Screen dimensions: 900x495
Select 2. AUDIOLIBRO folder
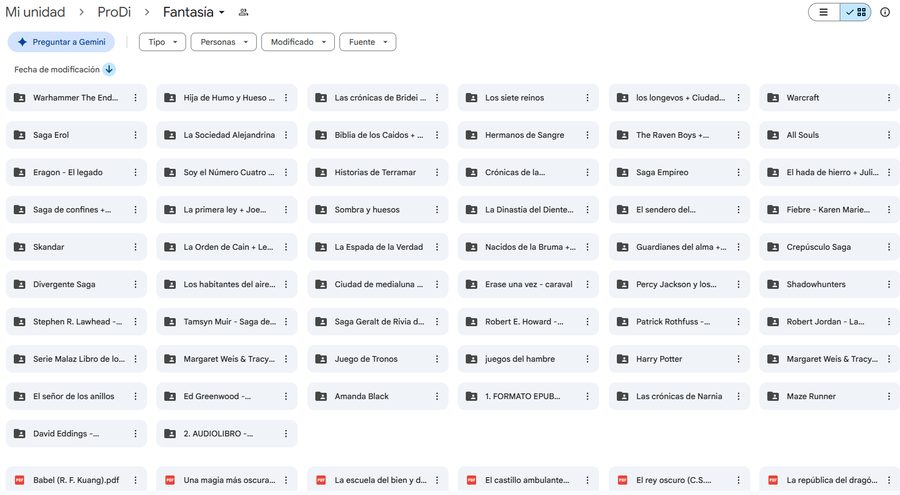[x=227, y=434]
